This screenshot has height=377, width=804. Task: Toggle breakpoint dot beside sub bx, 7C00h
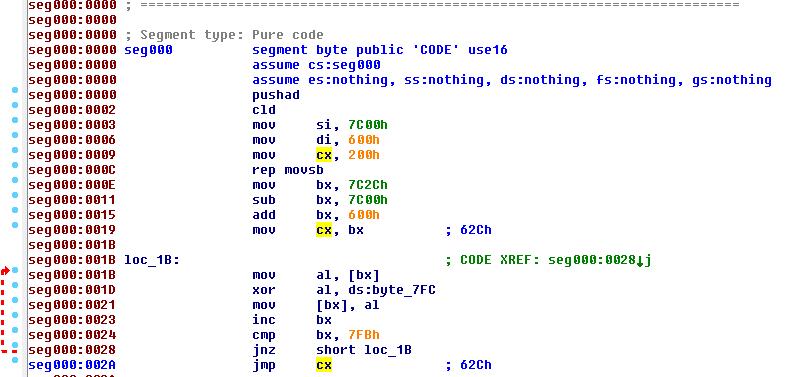[x=15, y=195]
